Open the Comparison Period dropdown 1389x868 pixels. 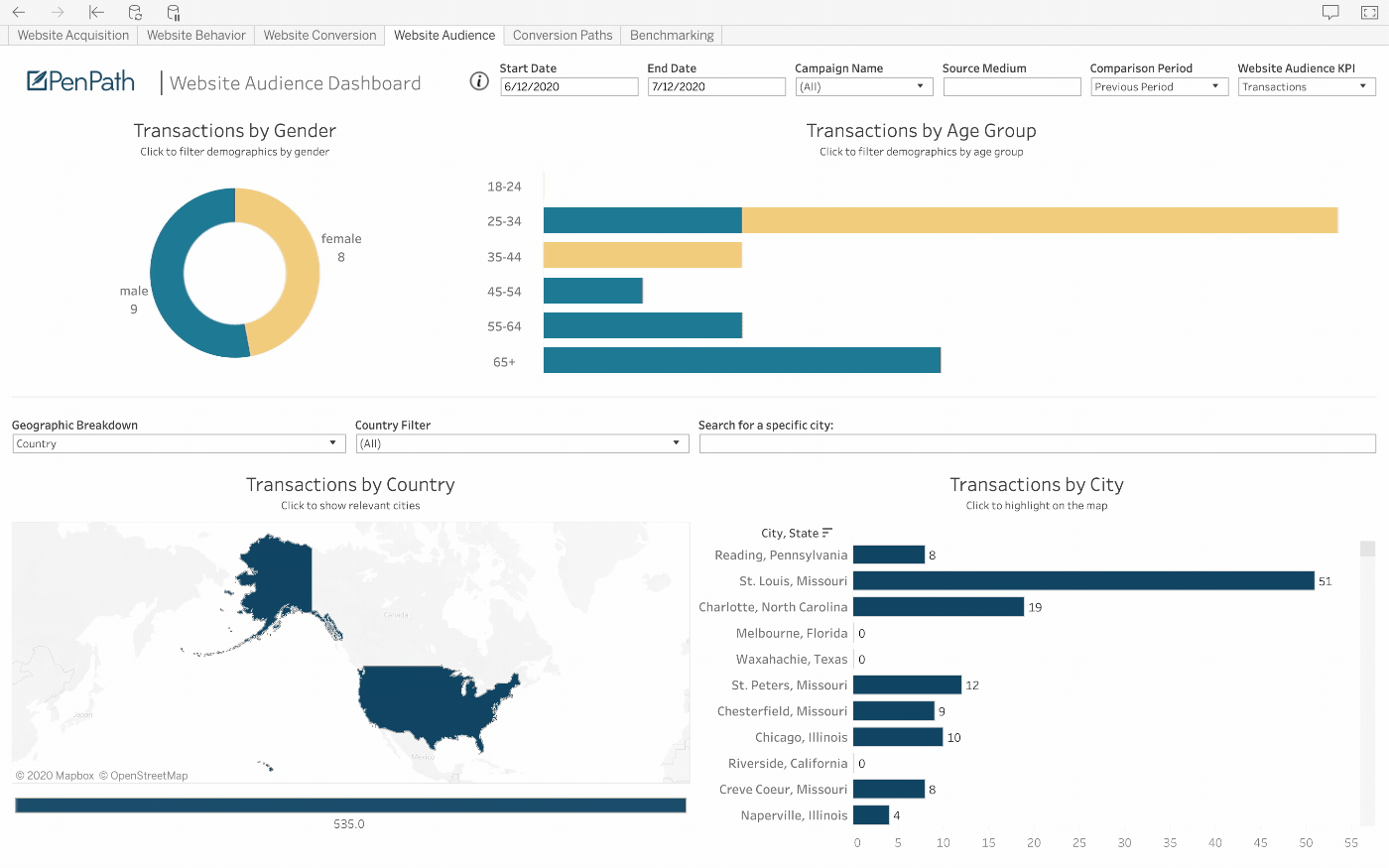pyautogui.click(x=1215, y=86)
